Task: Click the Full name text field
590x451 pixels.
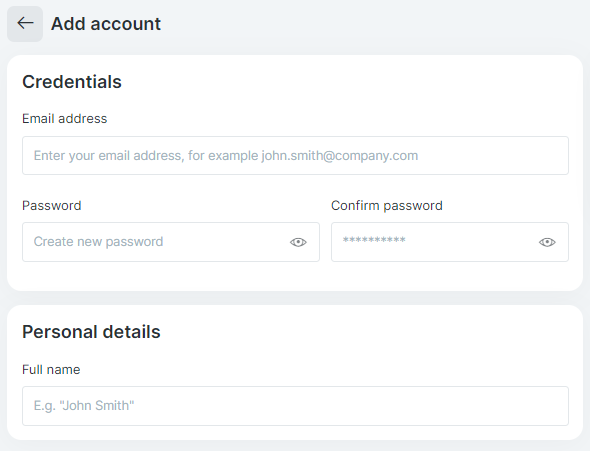Action: pos(295,406)
